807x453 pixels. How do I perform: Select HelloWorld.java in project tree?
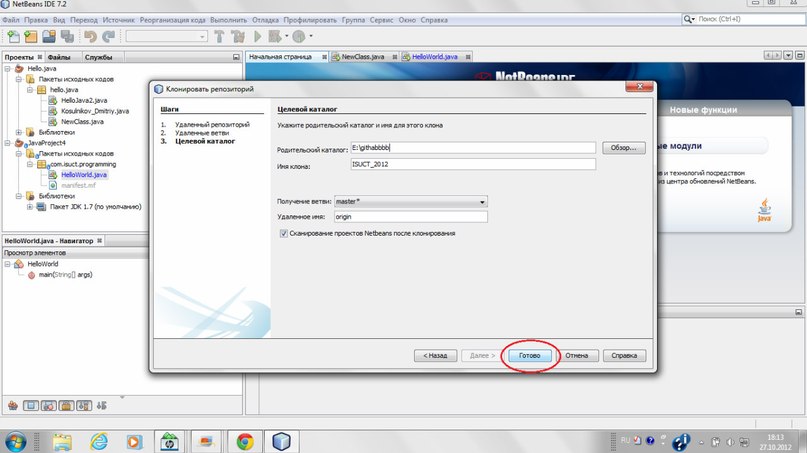pyautogui.click(x=84, y=175)
